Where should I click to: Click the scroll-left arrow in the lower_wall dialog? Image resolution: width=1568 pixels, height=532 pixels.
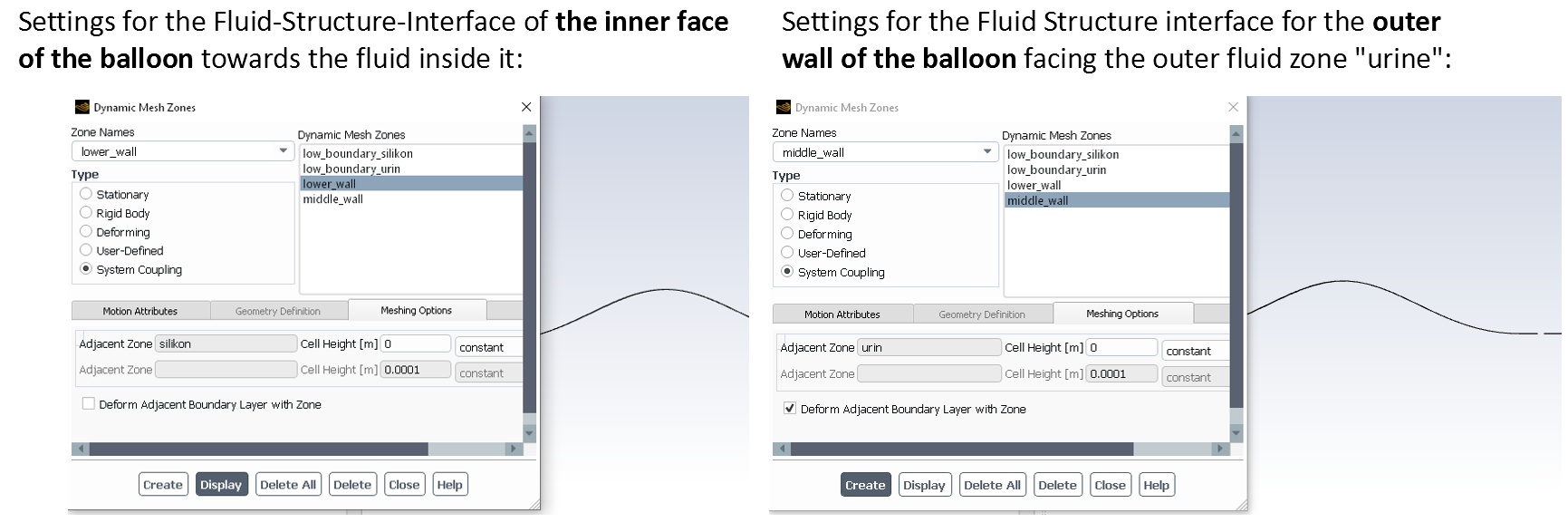tap(81, 449)
